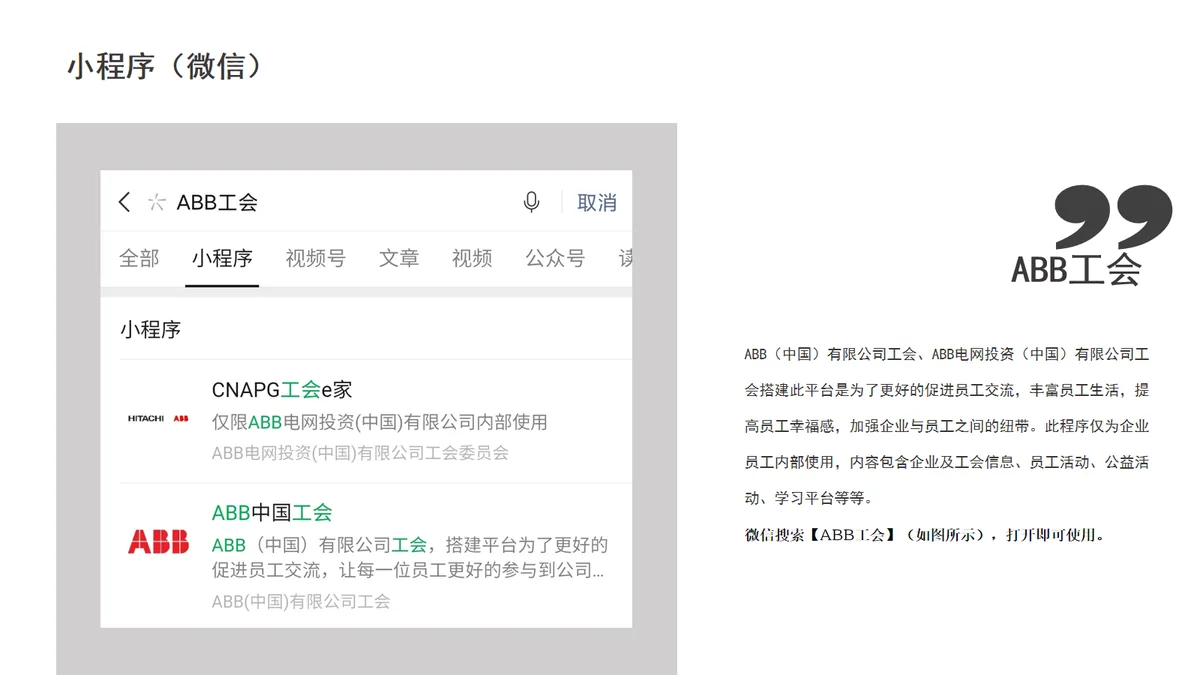Switch to the 全部 tab
Screen dimensions: 1200x675
(x=139, y=258)
